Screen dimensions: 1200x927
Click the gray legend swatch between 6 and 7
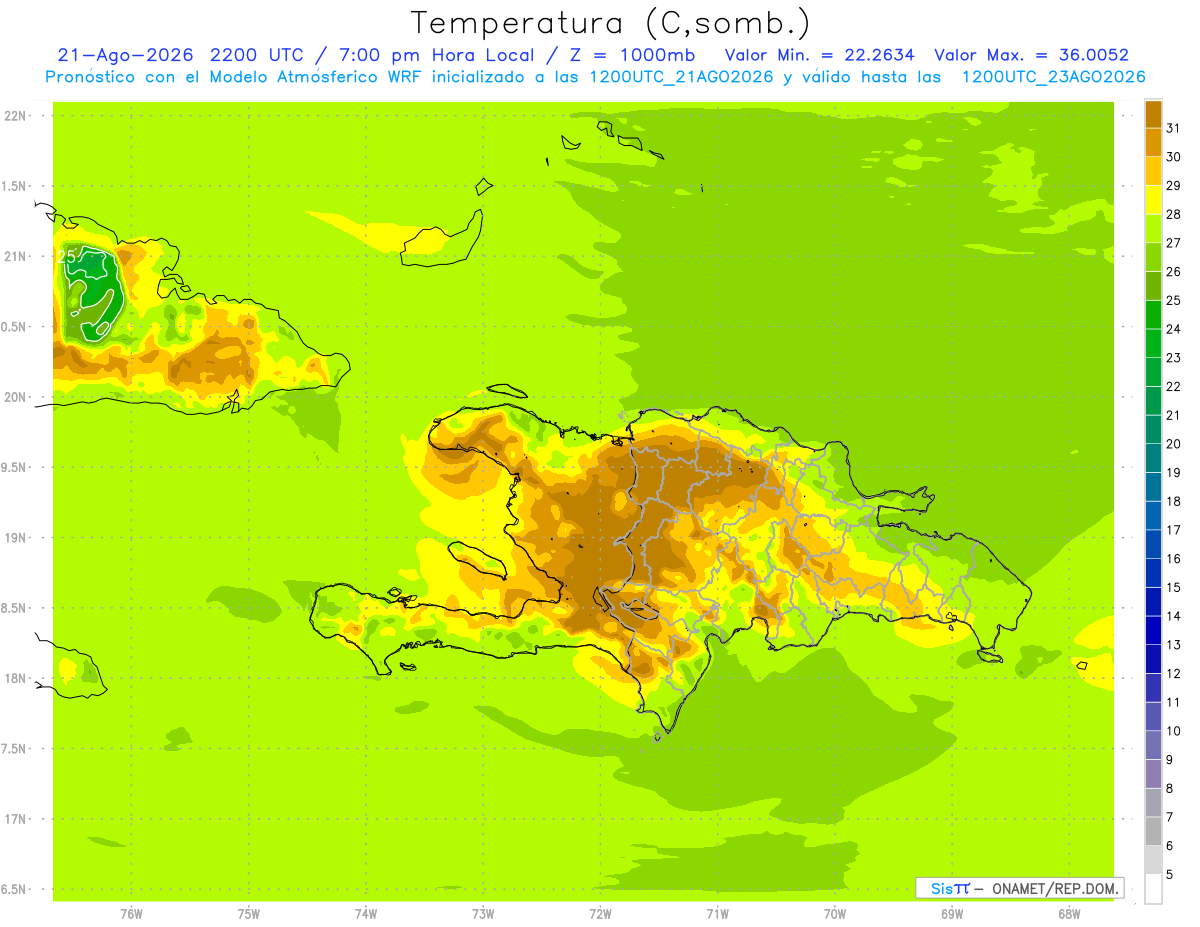tap(1153, 832)
